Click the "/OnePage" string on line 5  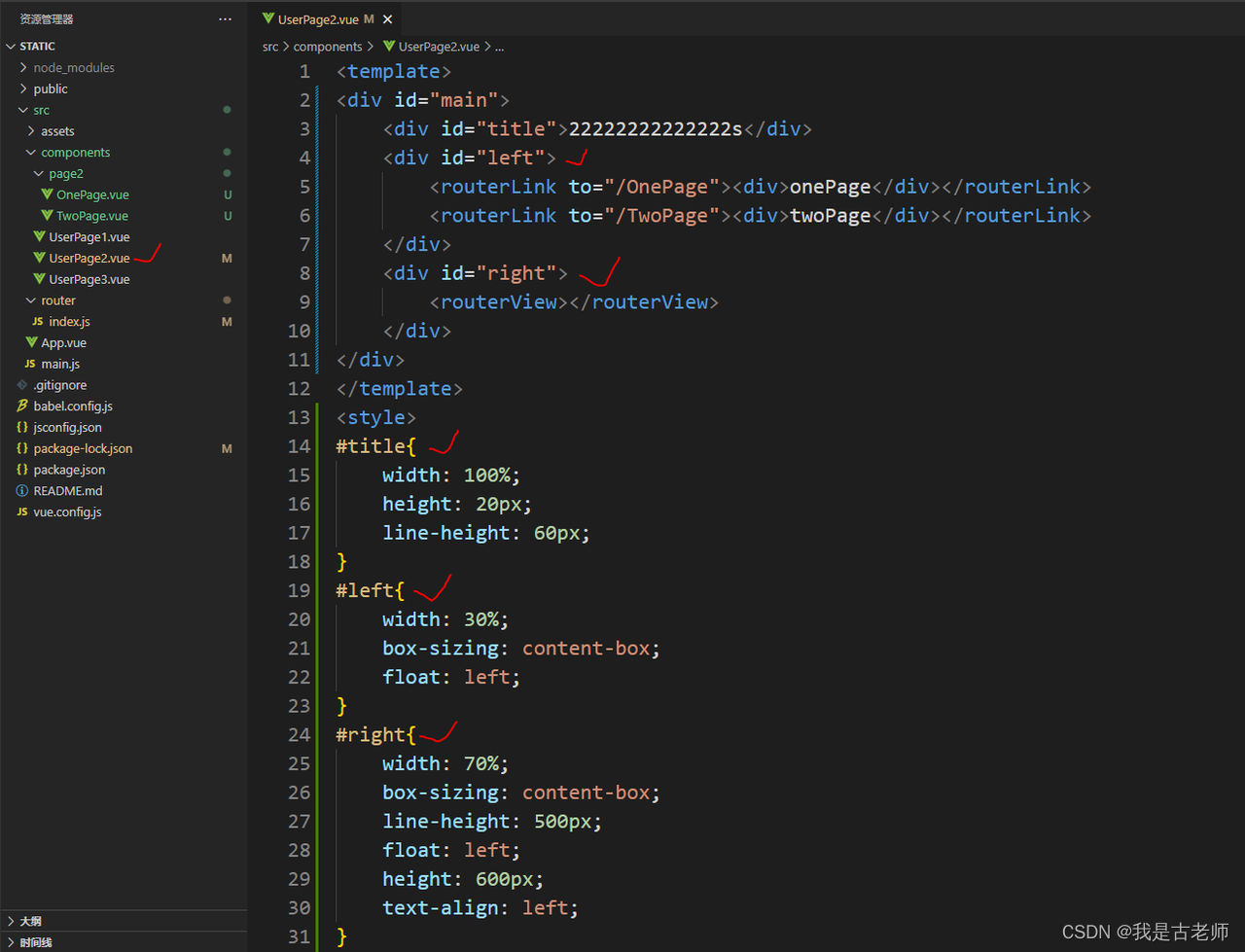[661, 187]
